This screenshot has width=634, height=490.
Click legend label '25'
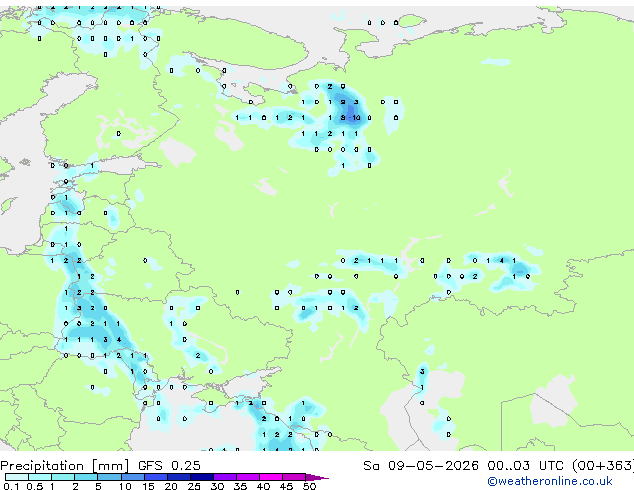(x=194, y=486)
